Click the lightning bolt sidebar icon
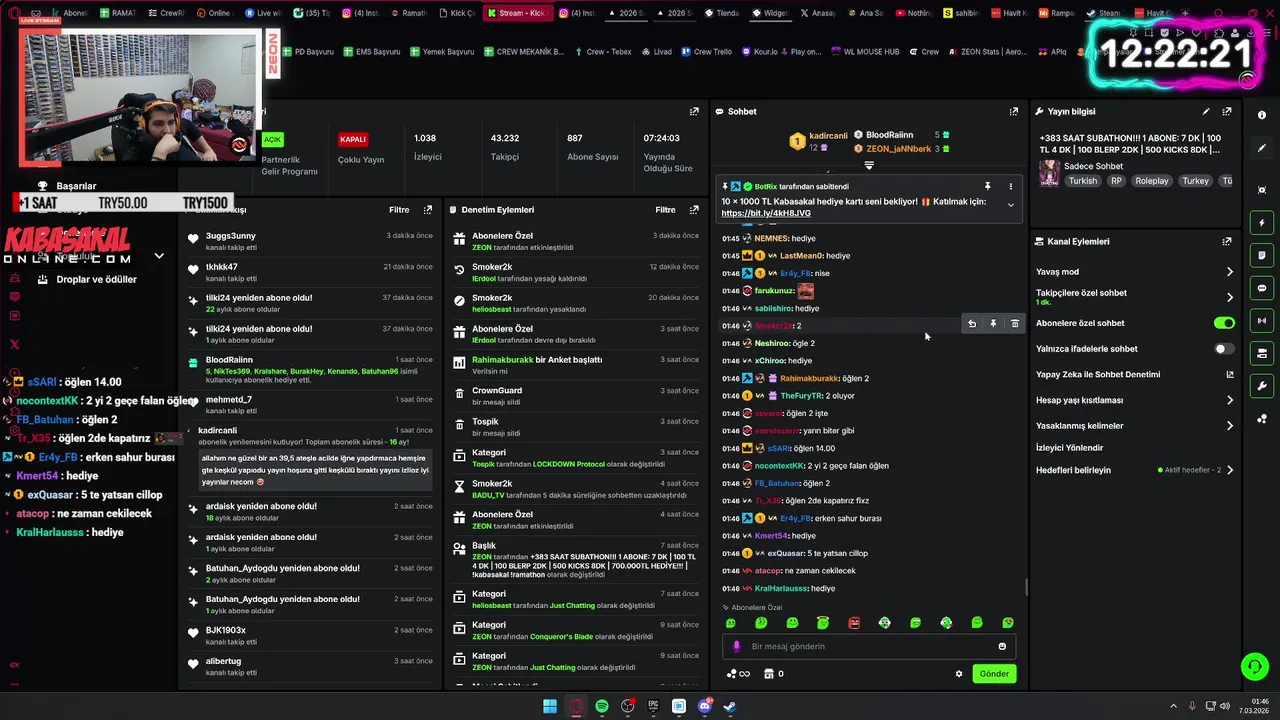Screen dimensions: 1280x720 coord(1262,222)
